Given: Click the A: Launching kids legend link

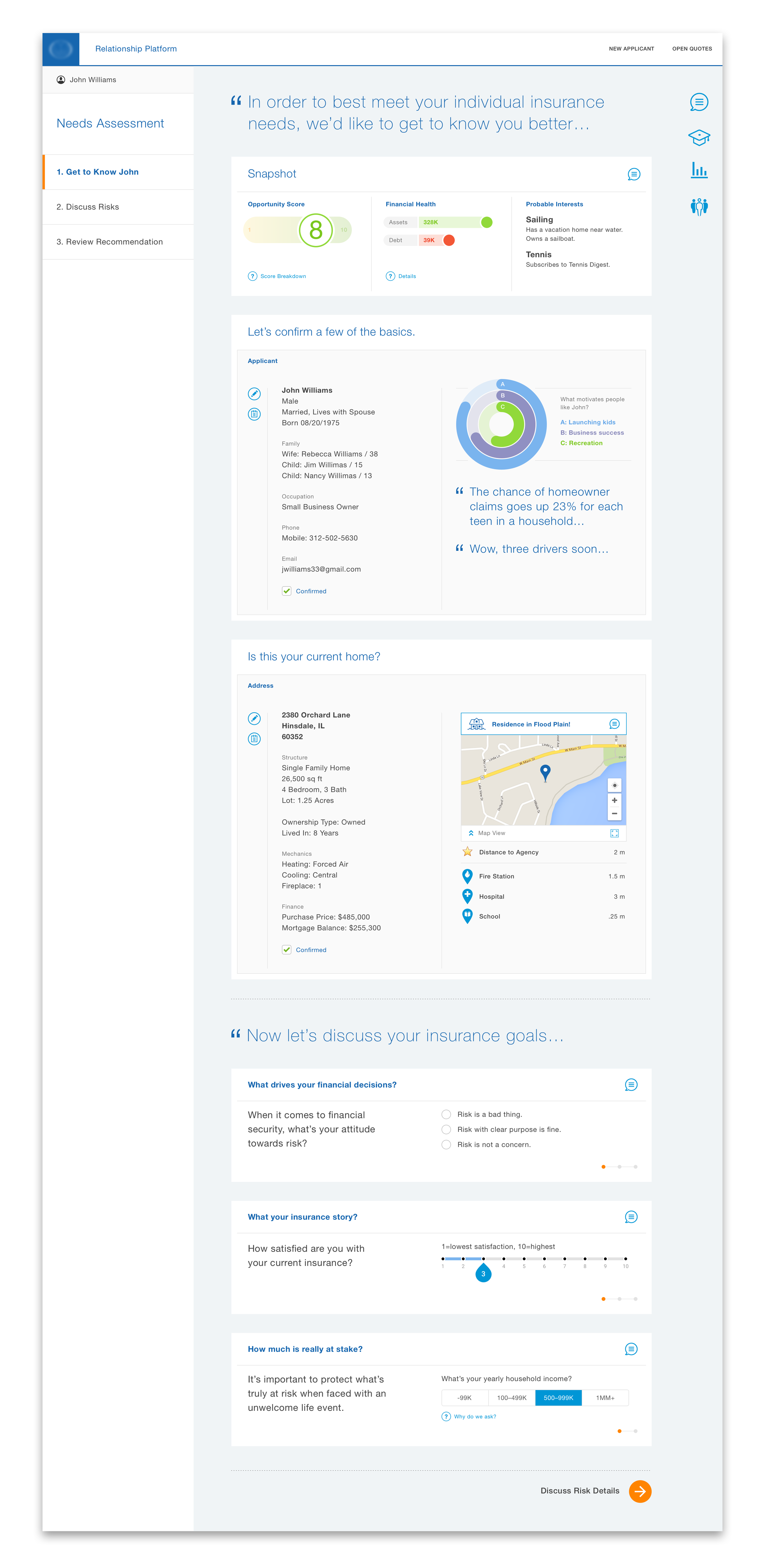Looking at the screenshot, I should (588, 422).
